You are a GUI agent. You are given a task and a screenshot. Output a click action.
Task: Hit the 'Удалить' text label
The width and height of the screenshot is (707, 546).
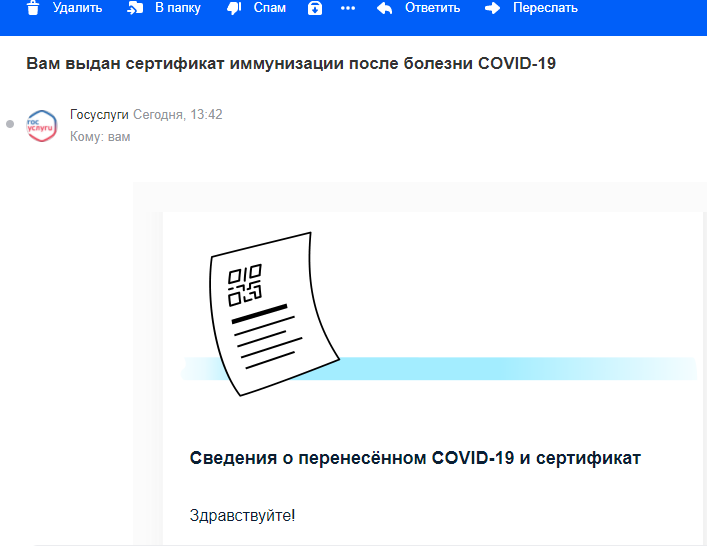[77, 8]
